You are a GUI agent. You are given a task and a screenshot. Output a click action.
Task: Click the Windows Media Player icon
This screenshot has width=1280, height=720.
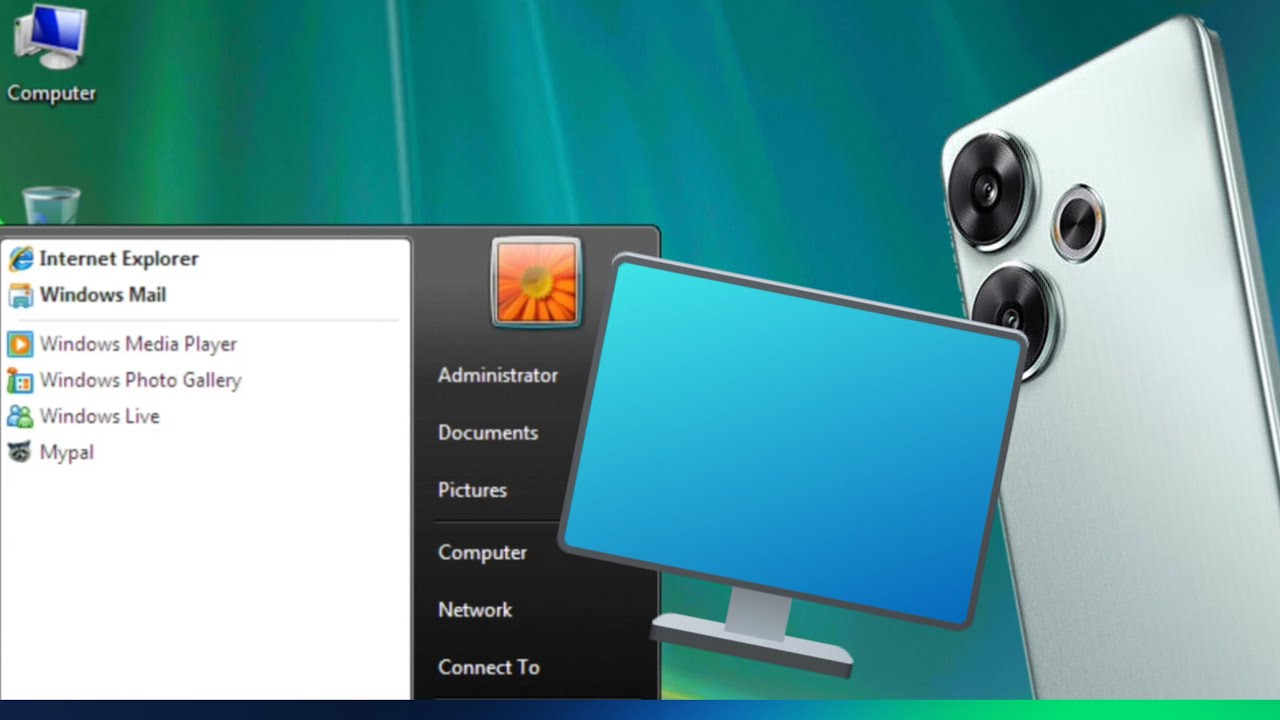point(20,345)
